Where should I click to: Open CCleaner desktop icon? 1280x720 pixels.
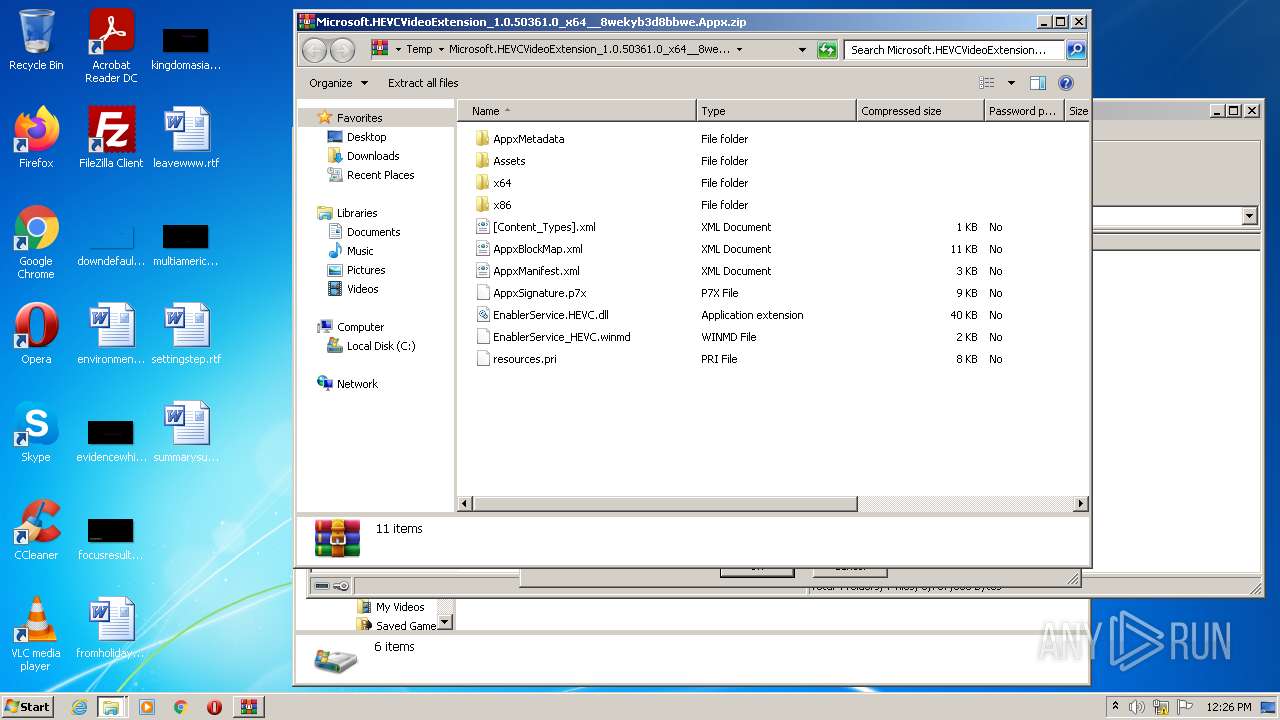coord(36,529)
